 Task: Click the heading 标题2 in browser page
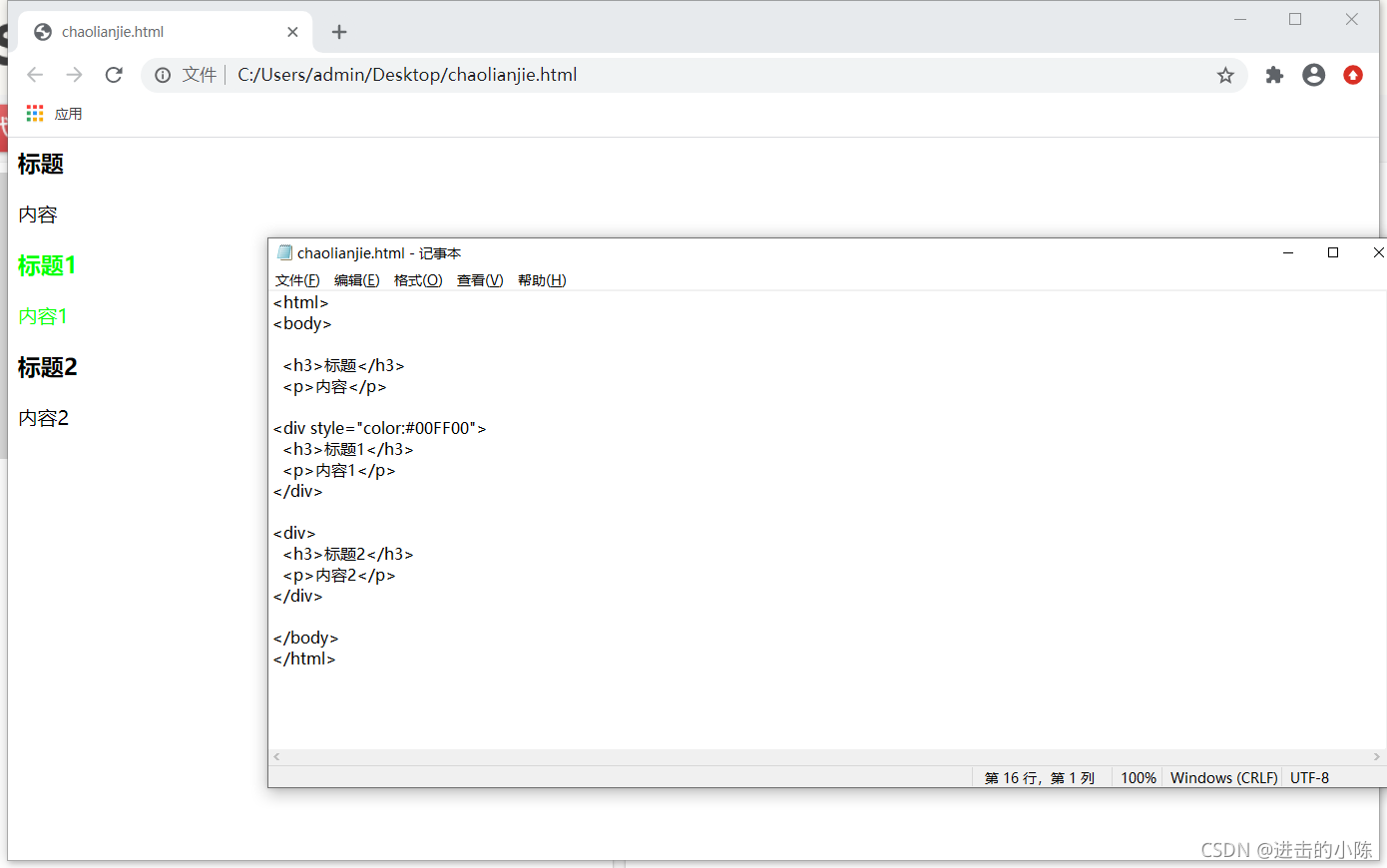click(x=47, y=367)
